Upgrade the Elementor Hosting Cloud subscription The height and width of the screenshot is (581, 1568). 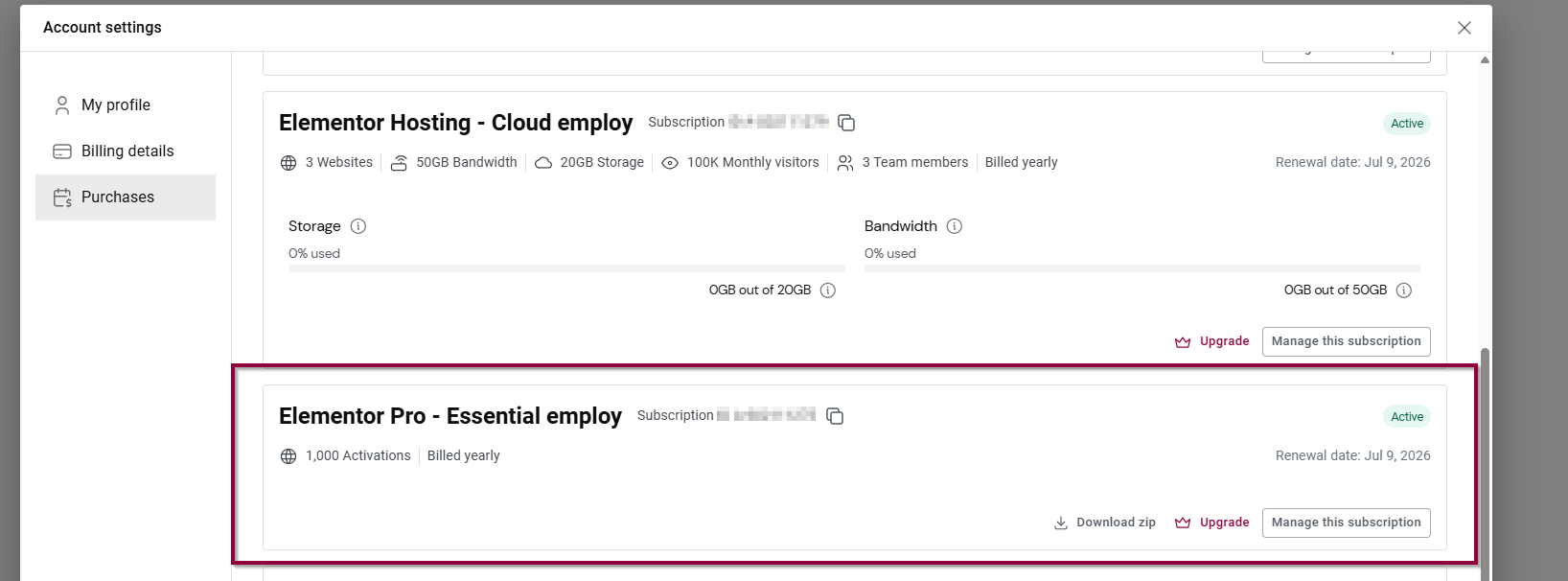(1212, 341)
